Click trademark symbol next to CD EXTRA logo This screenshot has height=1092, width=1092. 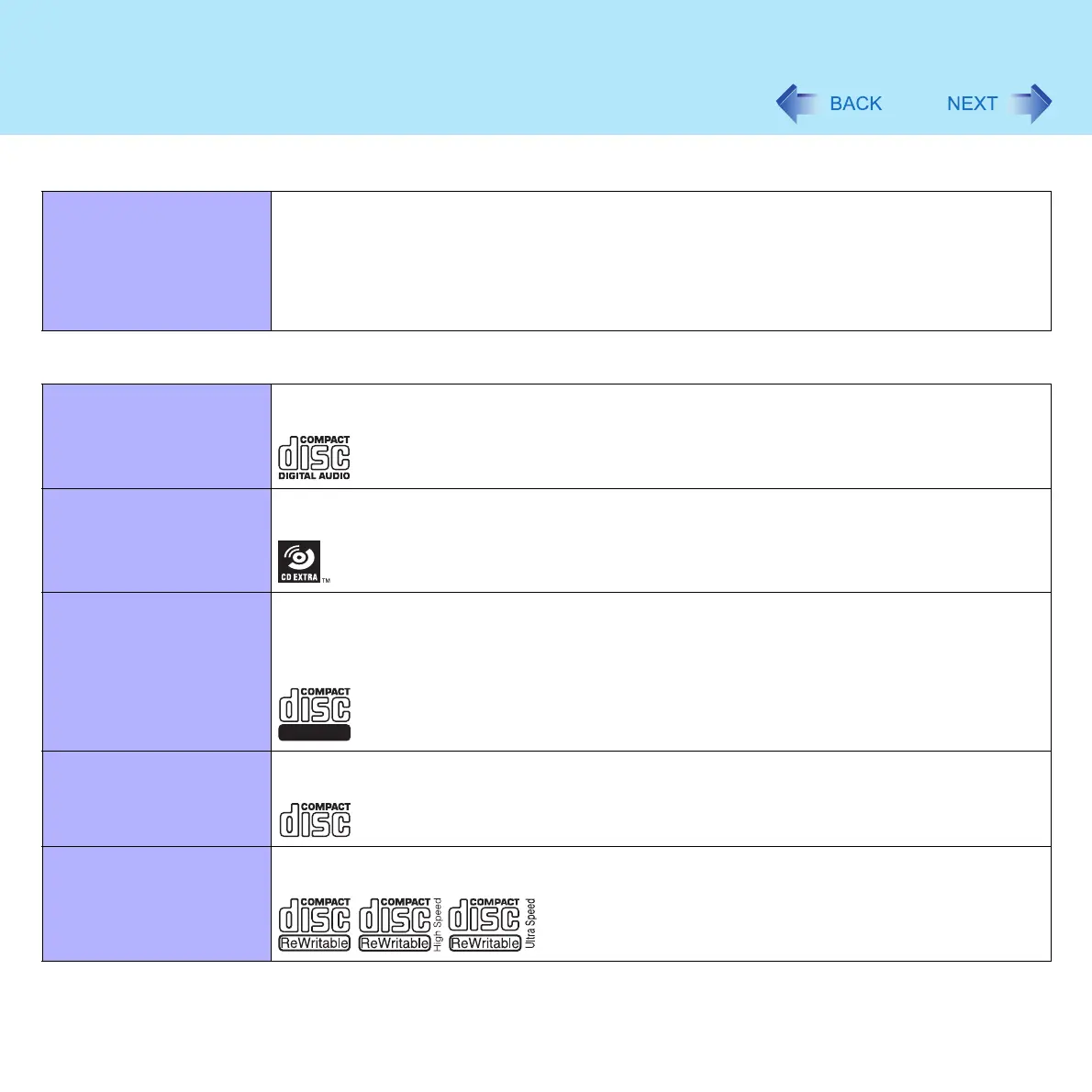(x=326, y=580)
